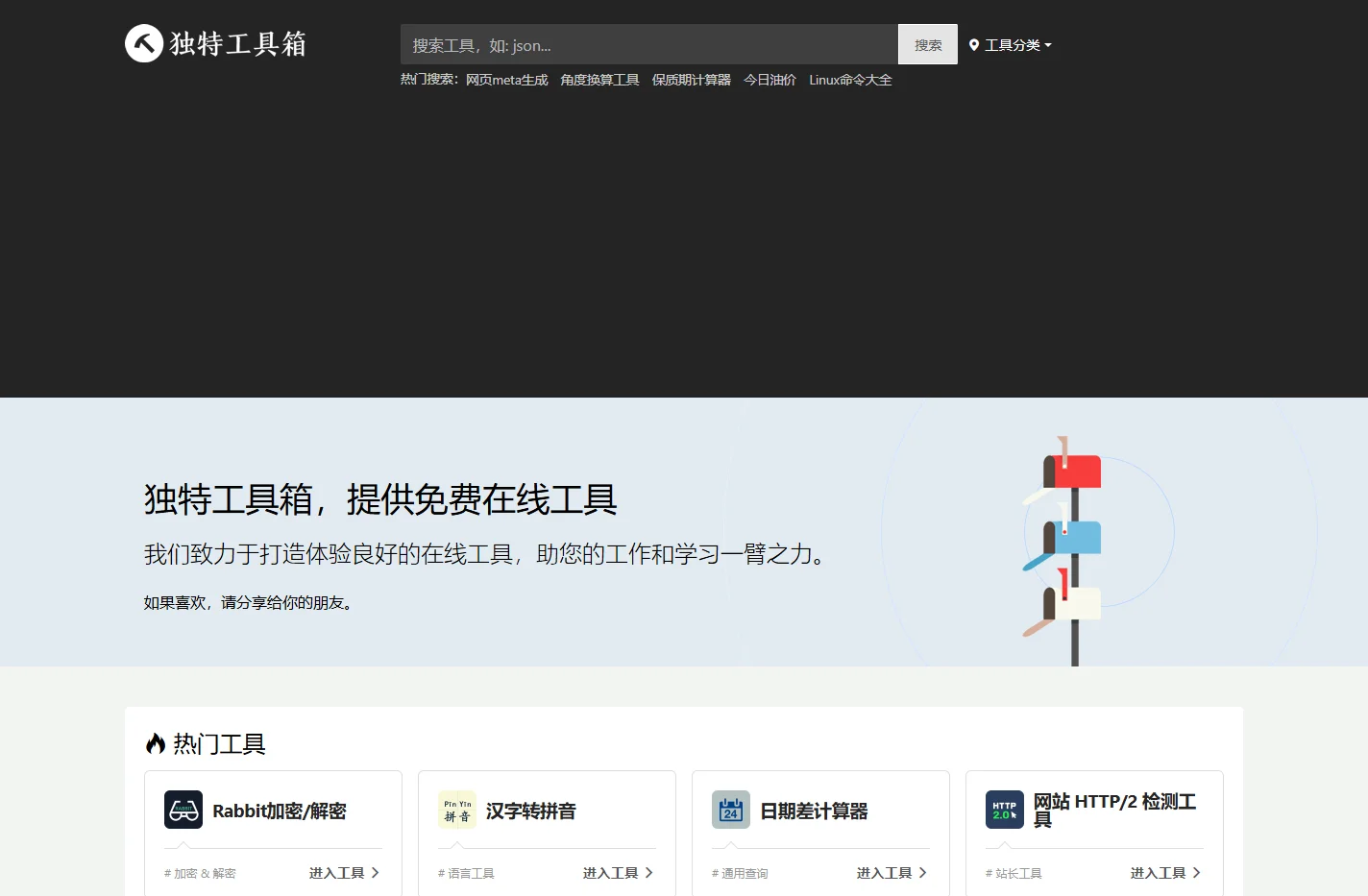1368x896 pixels.
Task: Click the Rabbit加密/解密 tool icon
Action: pos(183,810)
